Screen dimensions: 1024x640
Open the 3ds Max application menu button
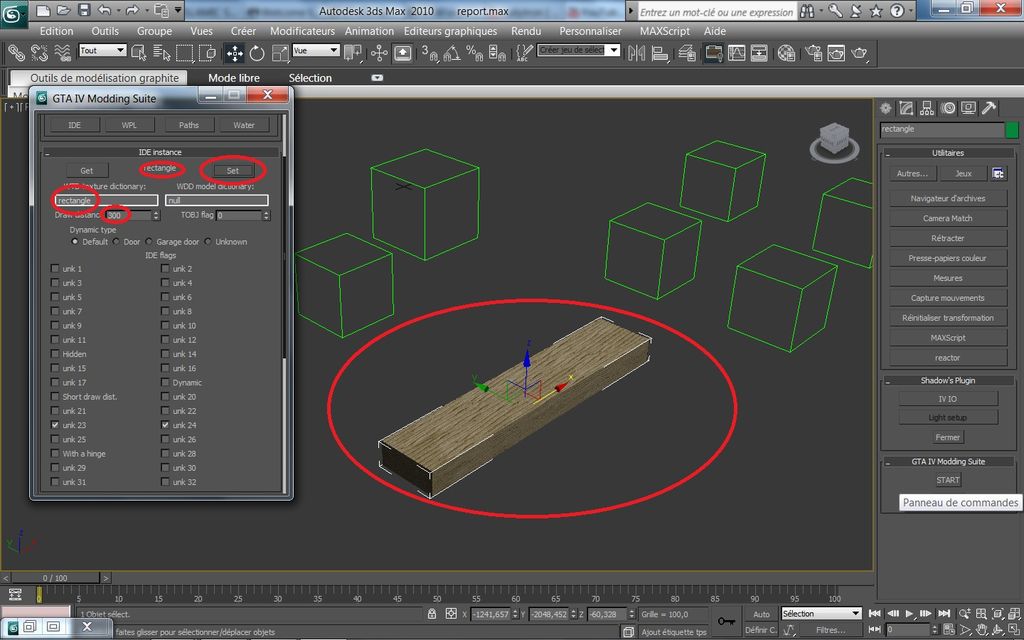[x=13, y=14]
